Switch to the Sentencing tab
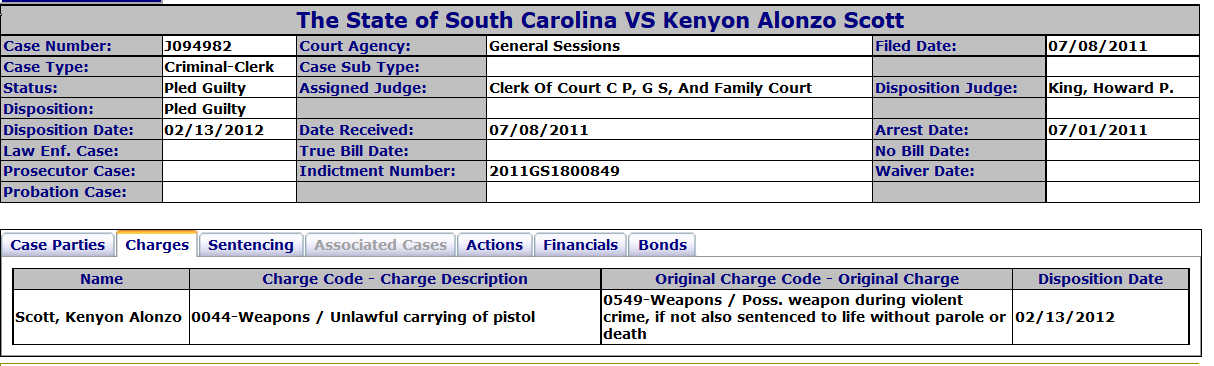 coord(251,245)
